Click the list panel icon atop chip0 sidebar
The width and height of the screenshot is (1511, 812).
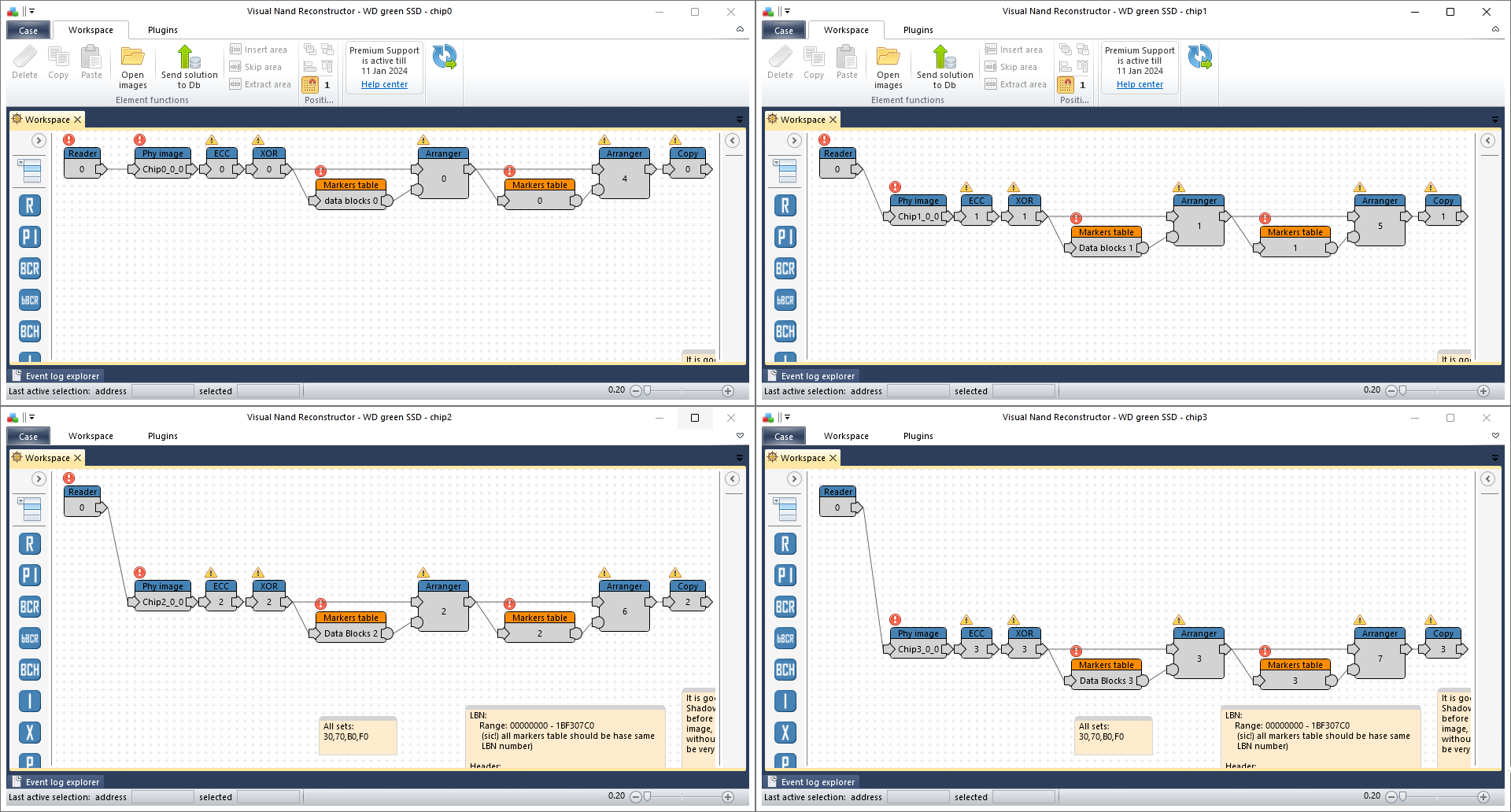click(31, 171)
